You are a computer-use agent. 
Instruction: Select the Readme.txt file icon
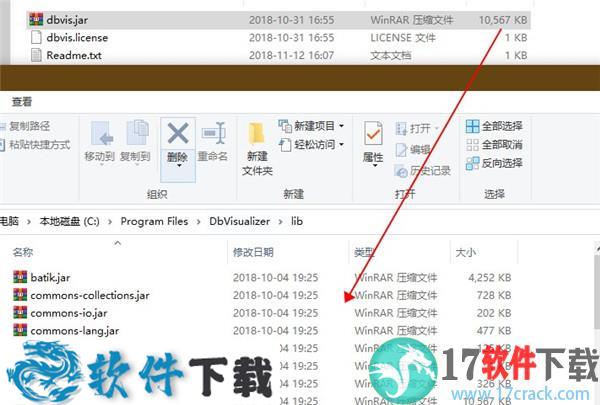tap(36, 55)
